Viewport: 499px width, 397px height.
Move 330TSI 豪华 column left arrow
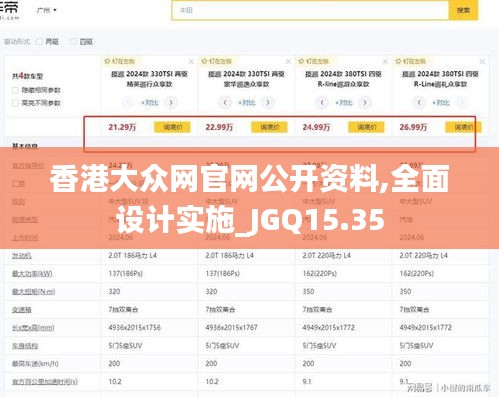coord(225,102)
